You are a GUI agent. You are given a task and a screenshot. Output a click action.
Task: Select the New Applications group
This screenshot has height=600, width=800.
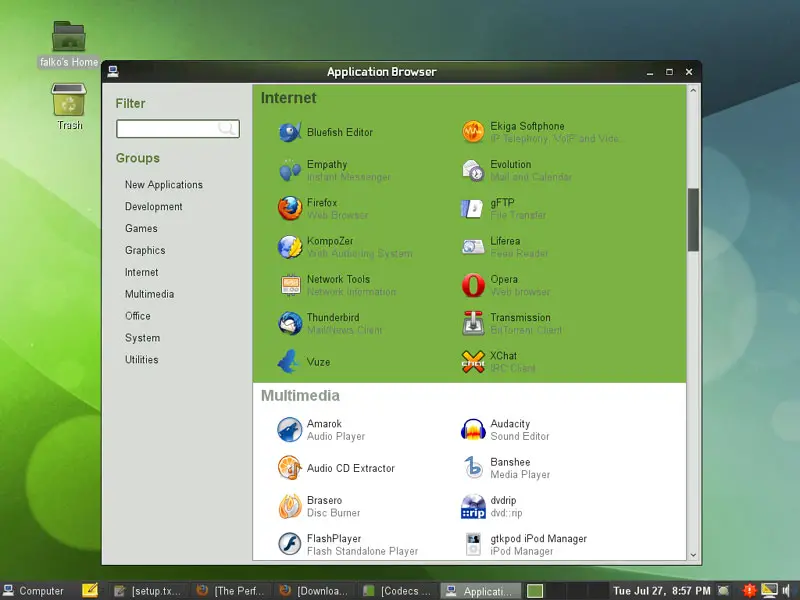pyautogui.click(x=164, y=185)
